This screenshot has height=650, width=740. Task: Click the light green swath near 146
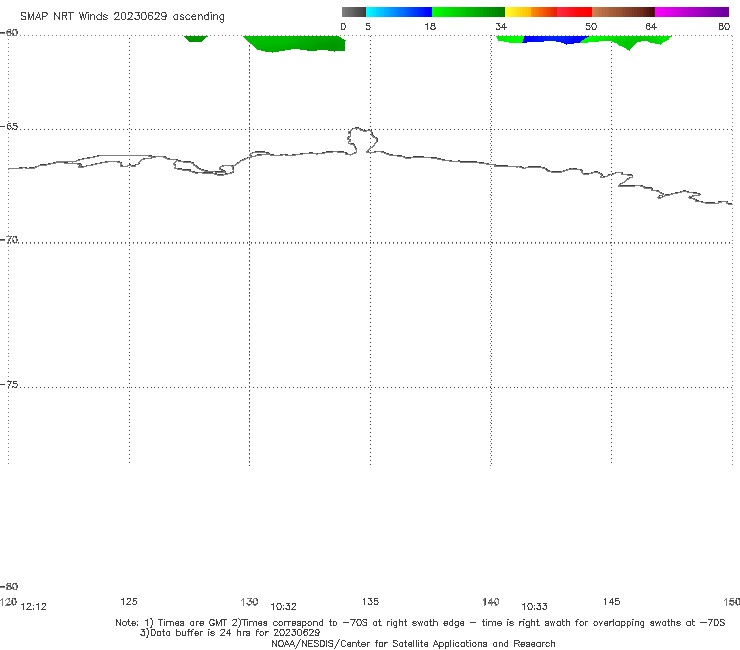tap(628, 42)
